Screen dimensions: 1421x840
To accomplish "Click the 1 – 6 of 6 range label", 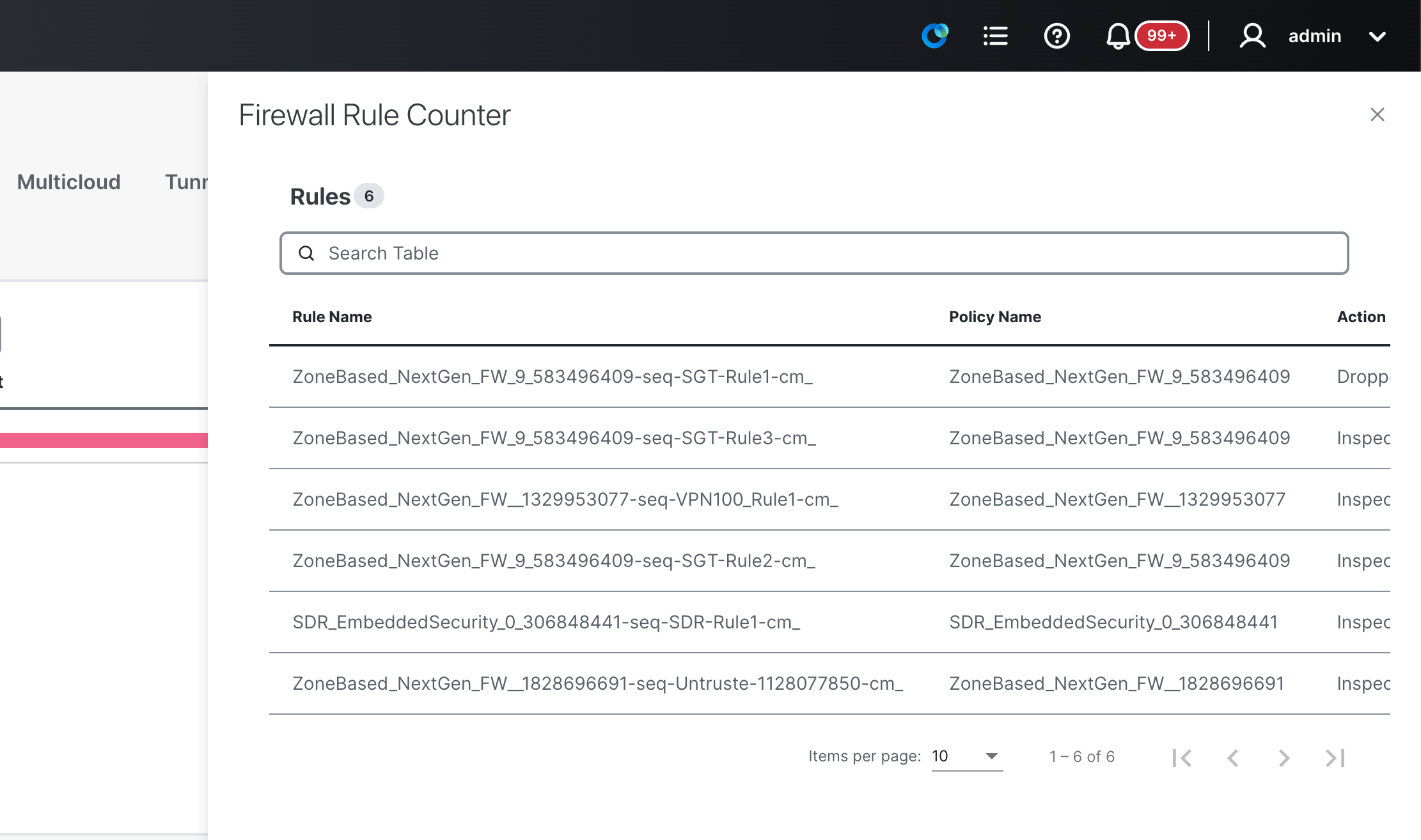I will 1081,757.
